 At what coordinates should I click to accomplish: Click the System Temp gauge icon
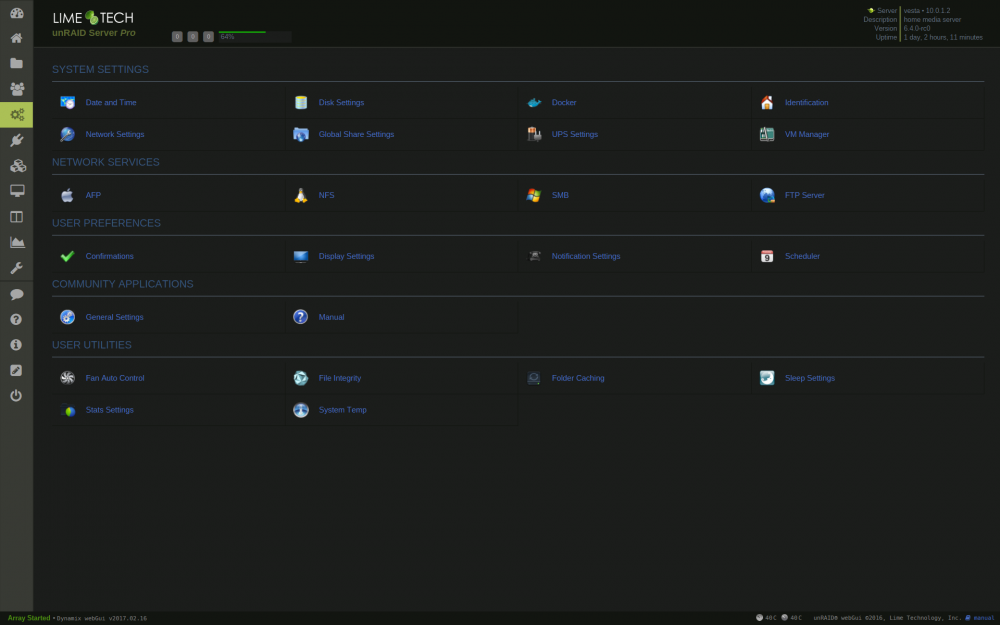point(301,410)
